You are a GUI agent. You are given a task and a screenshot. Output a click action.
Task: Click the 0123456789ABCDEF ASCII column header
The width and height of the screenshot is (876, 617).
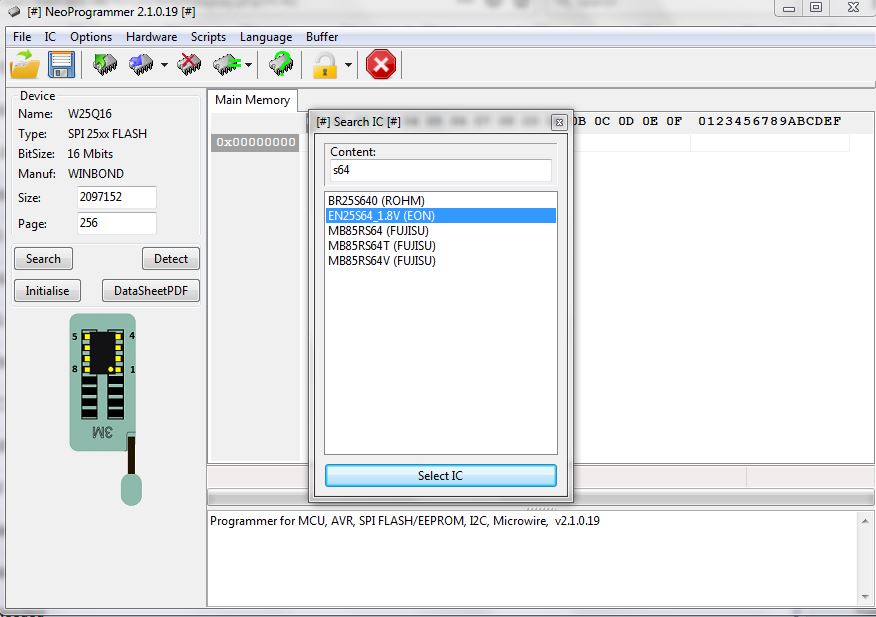[769, 121]
